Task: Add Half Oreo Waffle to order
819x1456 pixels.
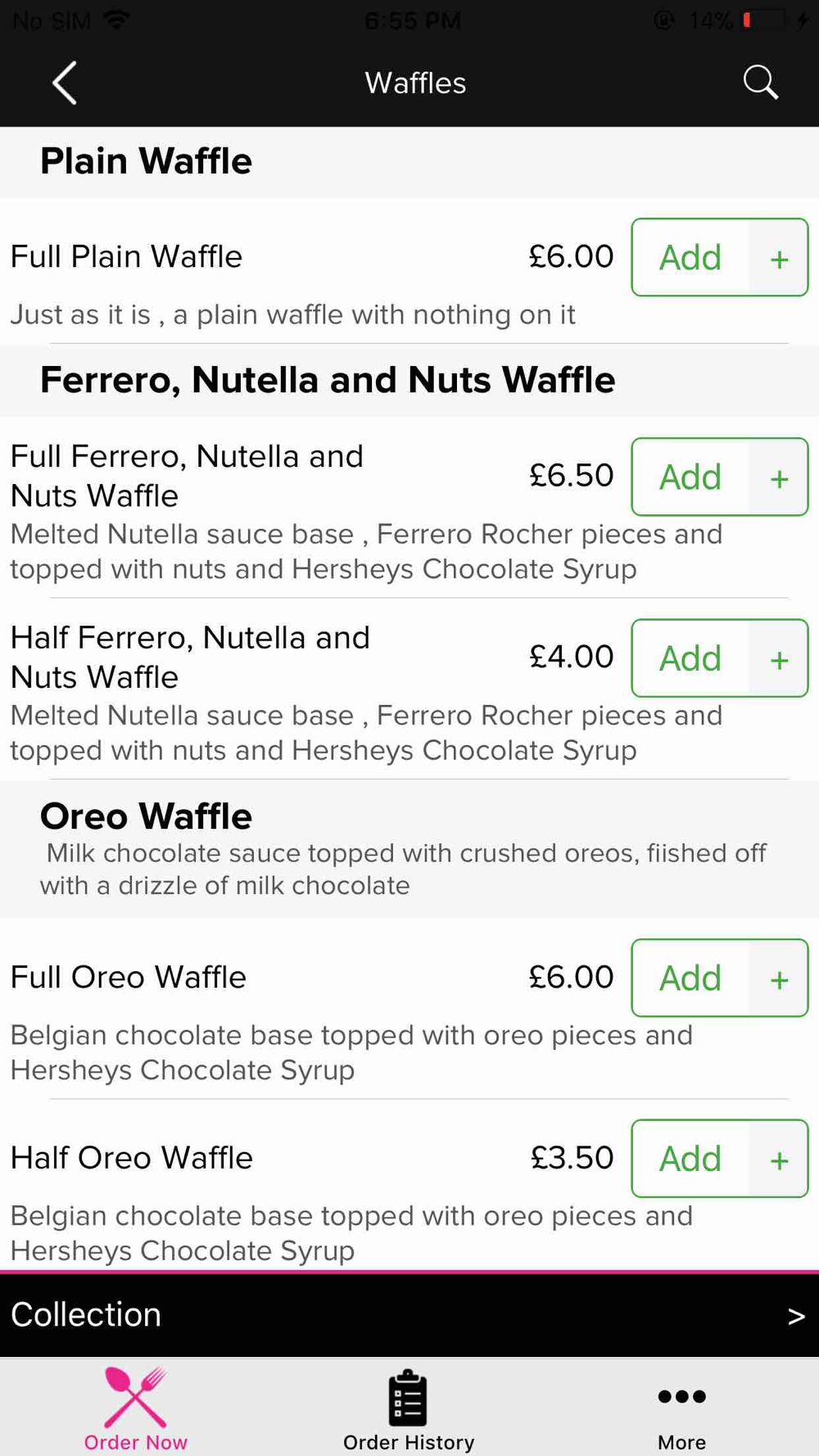Action: coord(690,1159)
